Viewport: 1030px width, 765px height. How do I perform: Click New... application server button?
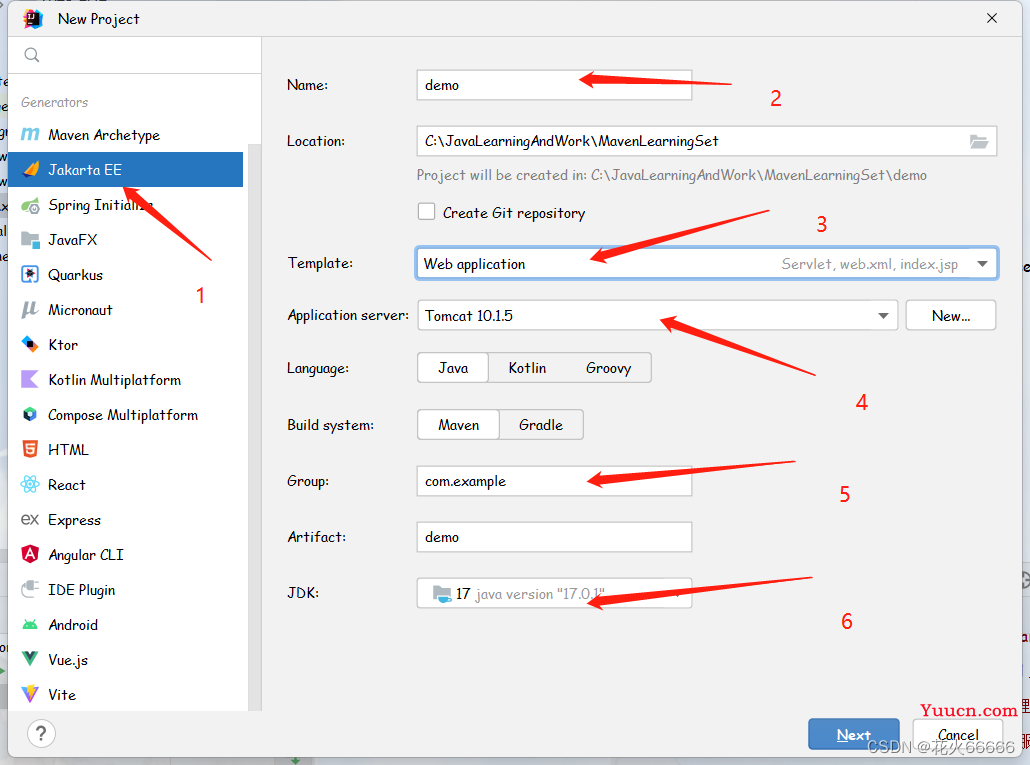pyautogui.click(x=951, y=315)
